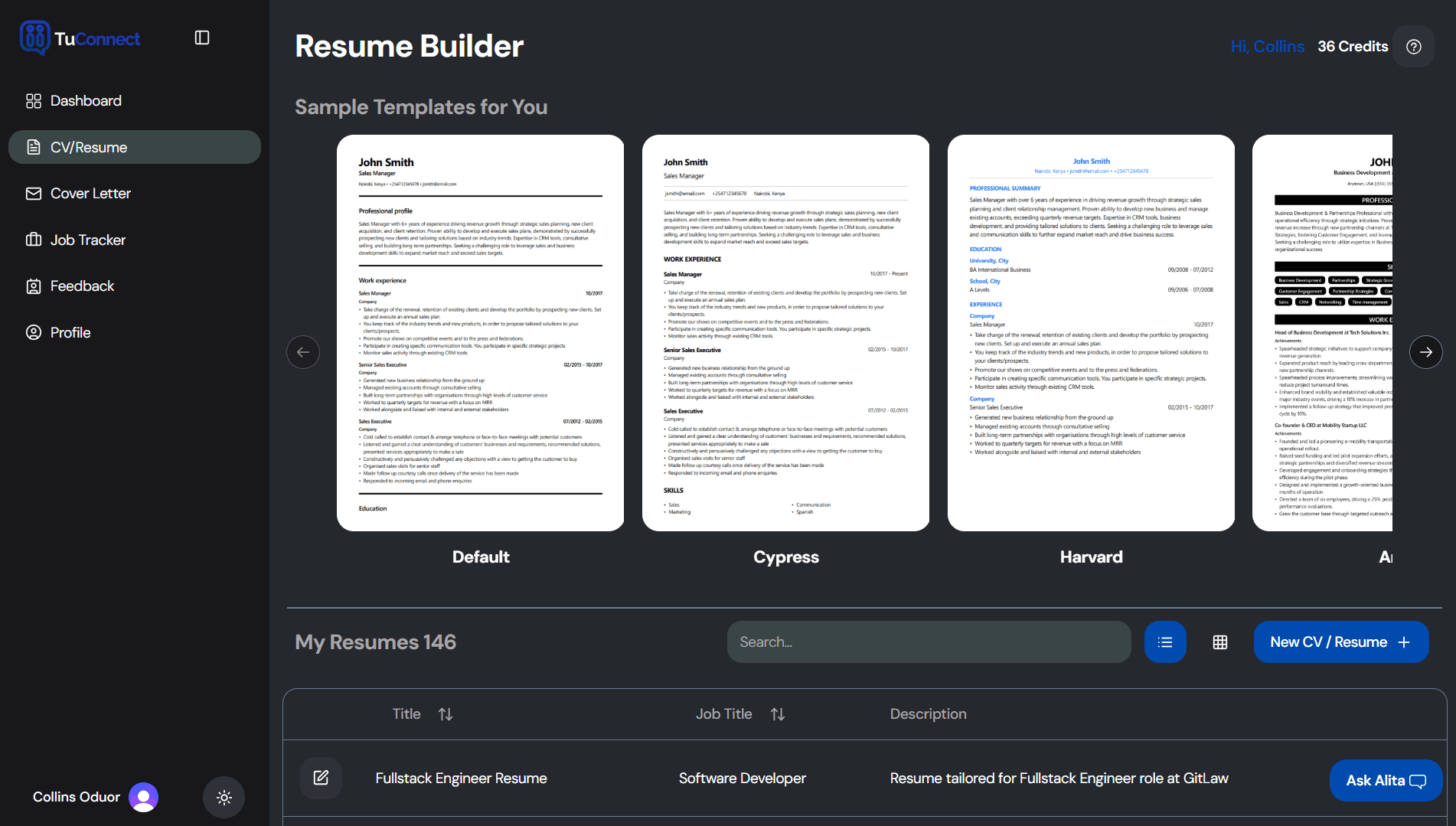Screen dimensions: 1456x826
Task: Click the TuConnect logo
Action: pos(80,38)
